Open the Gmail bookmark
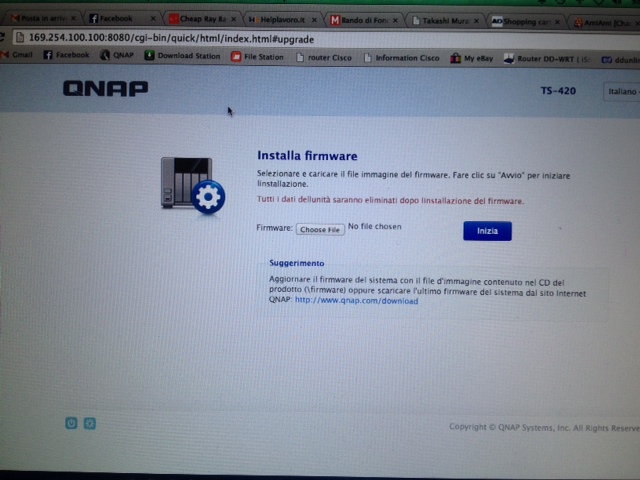The image size is (640, 480). [x=20, y=57]
